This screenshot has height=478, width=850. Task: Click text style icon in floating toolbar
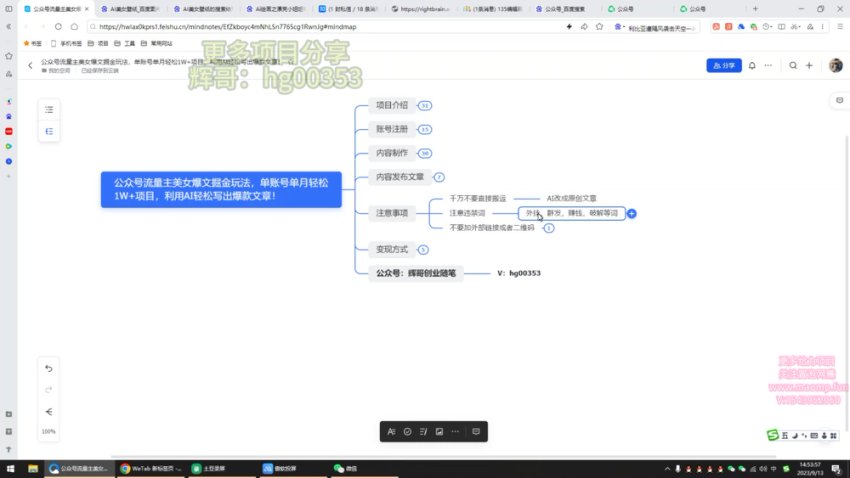391,431
